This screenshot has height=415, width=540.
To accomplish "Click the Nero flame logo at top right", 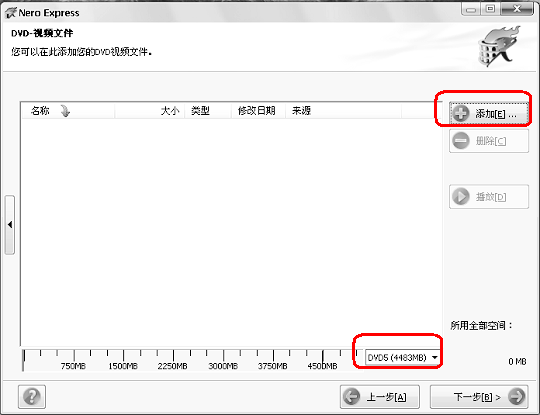I will [x=498, y=46].
